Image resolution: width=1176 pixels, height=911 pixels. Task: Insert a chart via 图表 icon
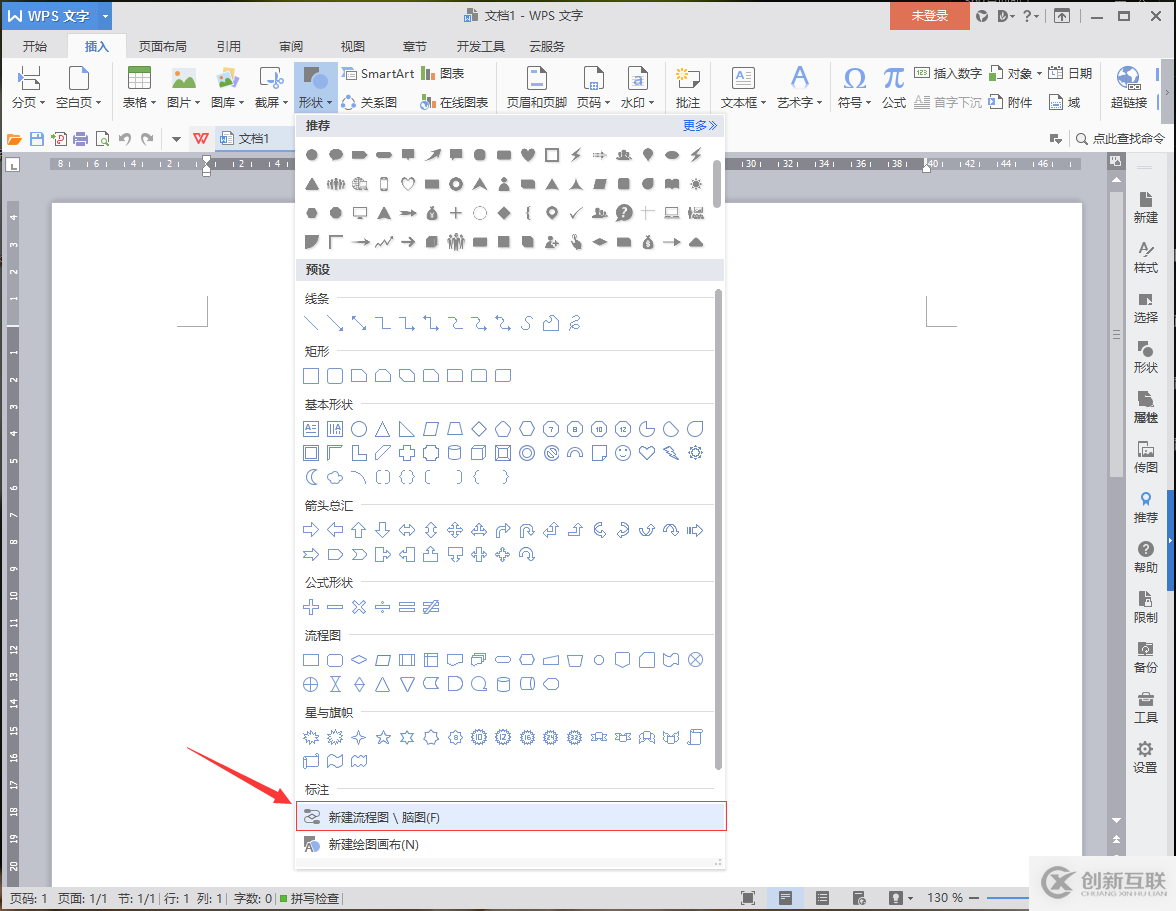443,73
